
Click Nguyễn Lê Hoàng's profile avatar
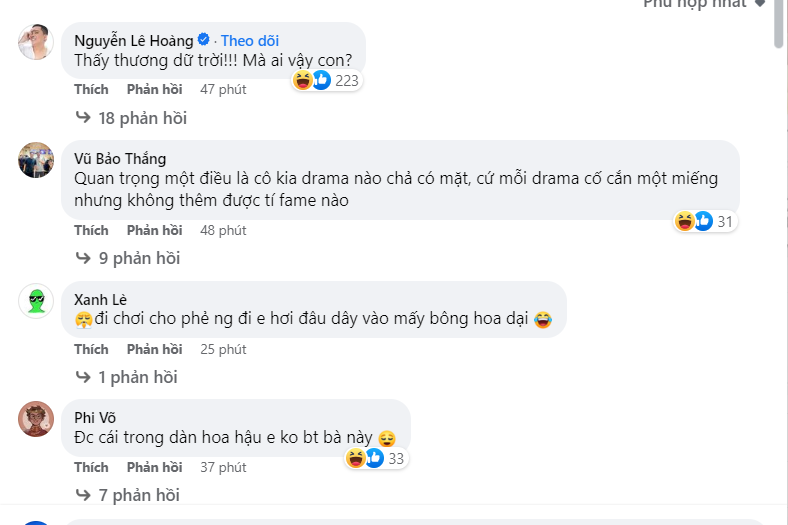(36, 43)
